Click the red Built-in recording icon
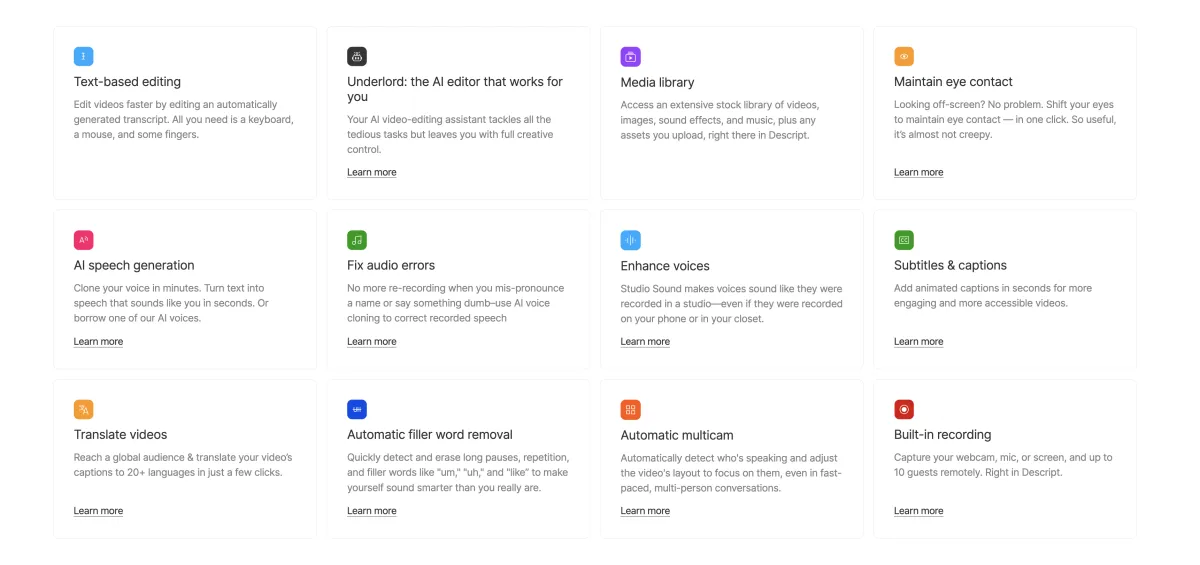This screenshot has width=1200, height=565. (904, 409)
